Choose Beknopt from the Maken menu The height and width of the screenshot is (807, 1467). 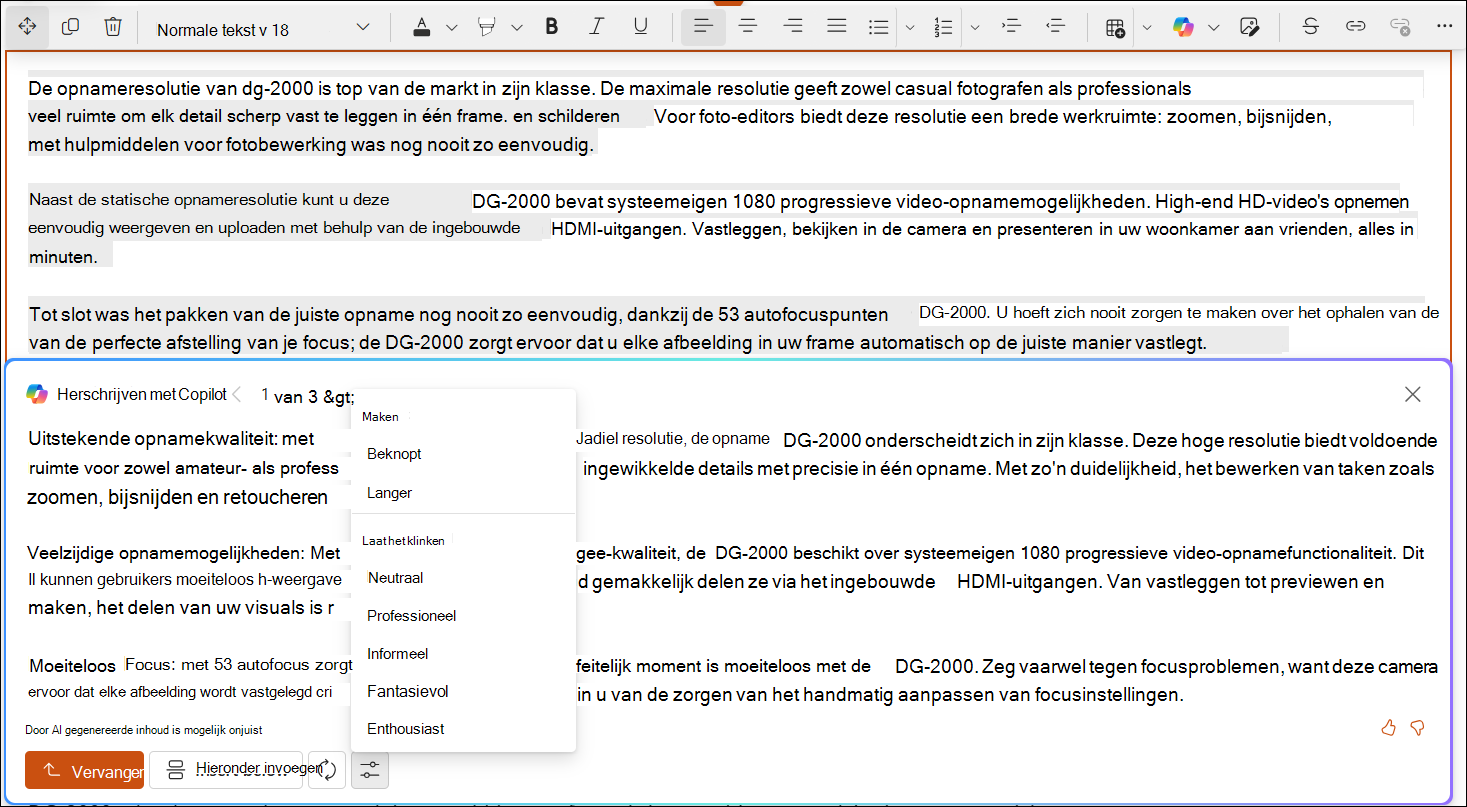pyautogui.click(x=464, y=454)
